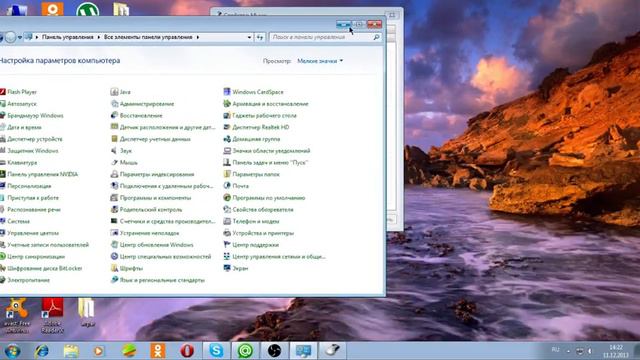Screen dimensions: 640x360
Task: Open Панель управления NVIDIA
Action: [x=39, y=174]
